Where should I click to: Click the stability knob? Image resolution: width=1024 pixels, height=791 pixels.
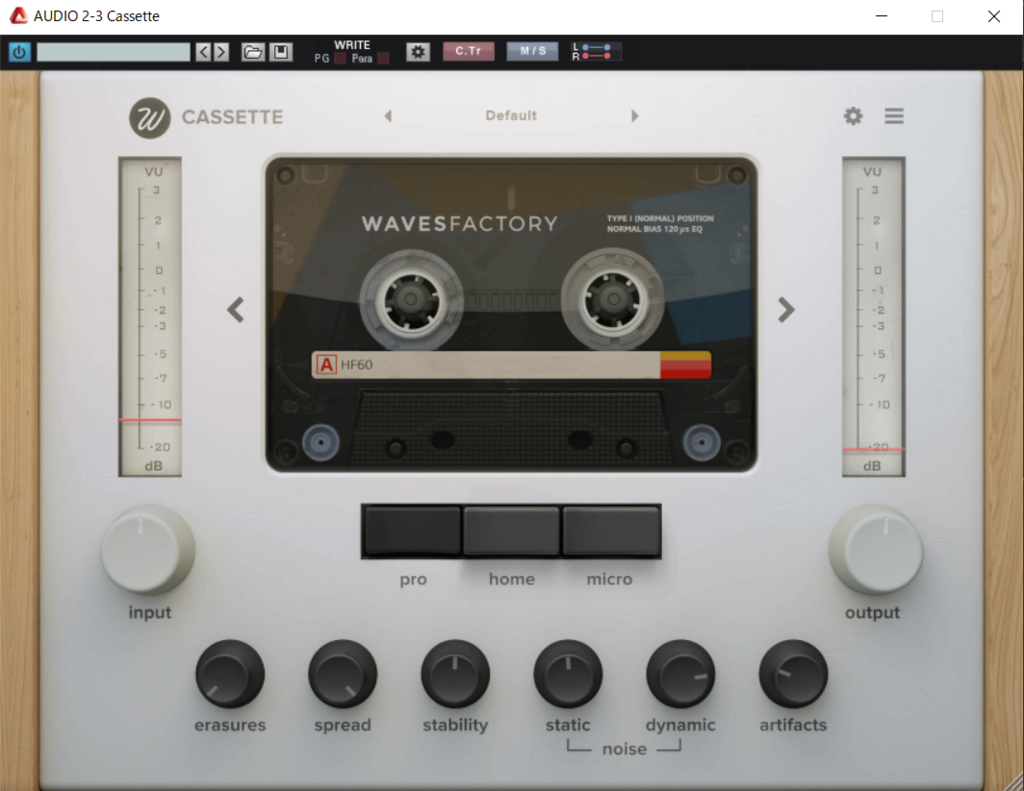(455, 674)
